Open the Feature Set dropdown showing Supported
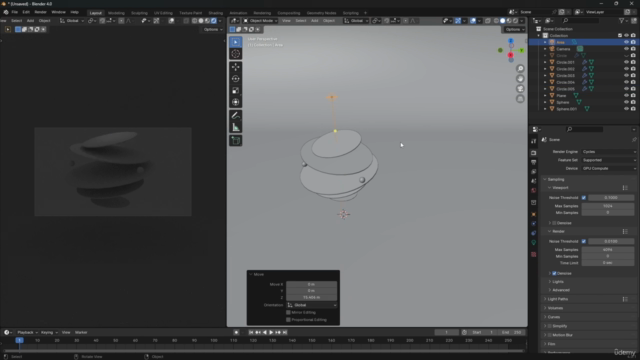640x360 pixels. point(609,160)
